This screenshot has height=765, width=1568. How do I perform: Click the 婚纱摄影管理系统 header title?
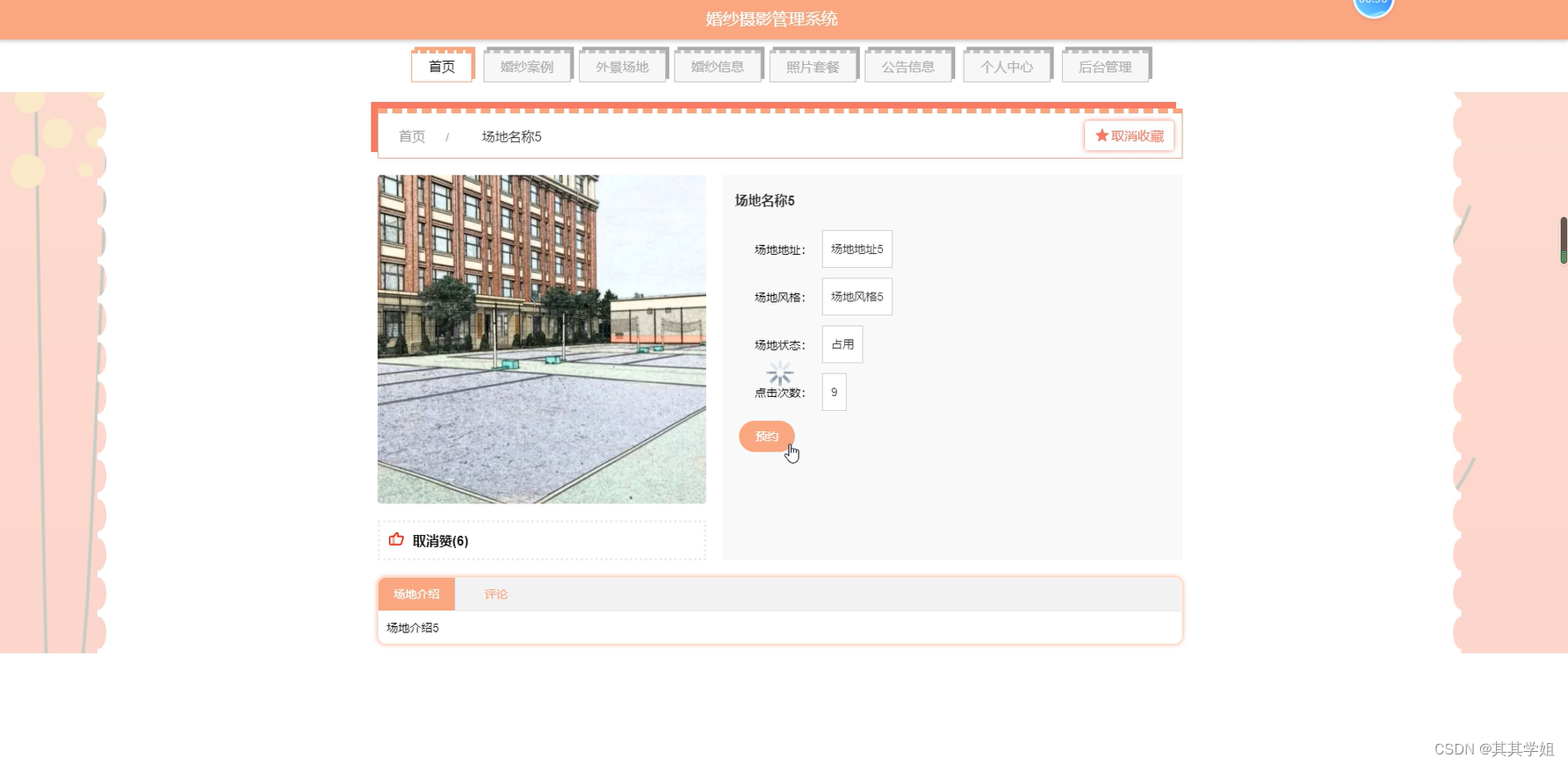pos(771,18)
